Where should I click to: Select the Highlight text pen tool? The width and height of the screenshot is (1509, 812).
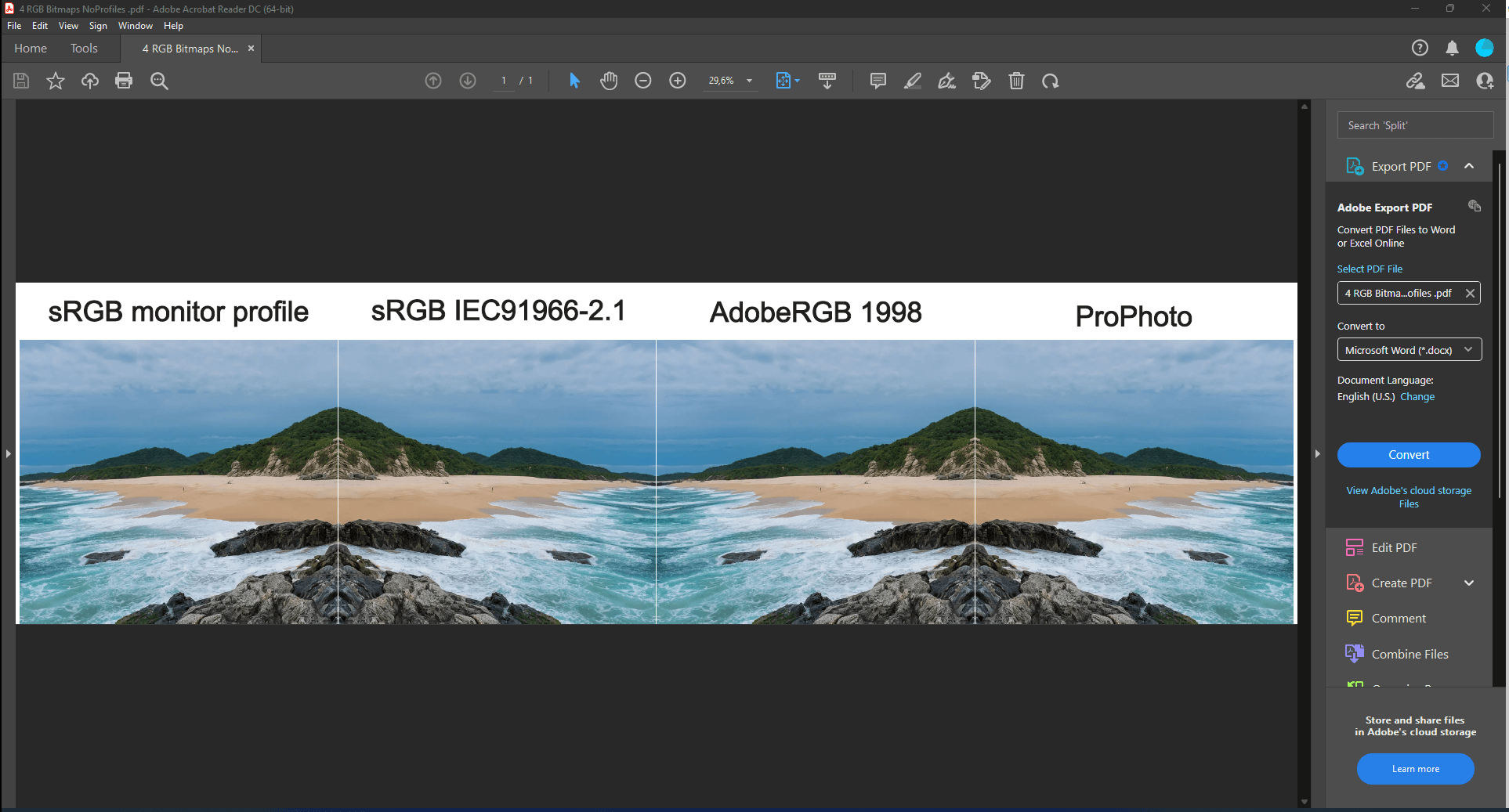913,81
